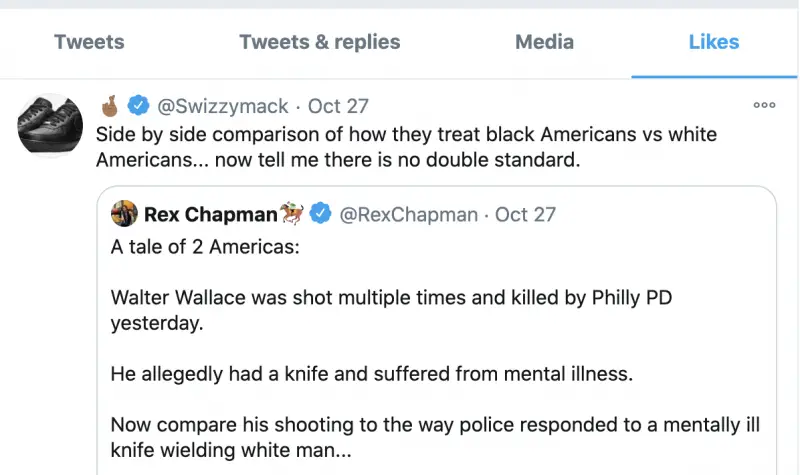
Task: Switch to the Tweets tab
Action: coord(89,42)
